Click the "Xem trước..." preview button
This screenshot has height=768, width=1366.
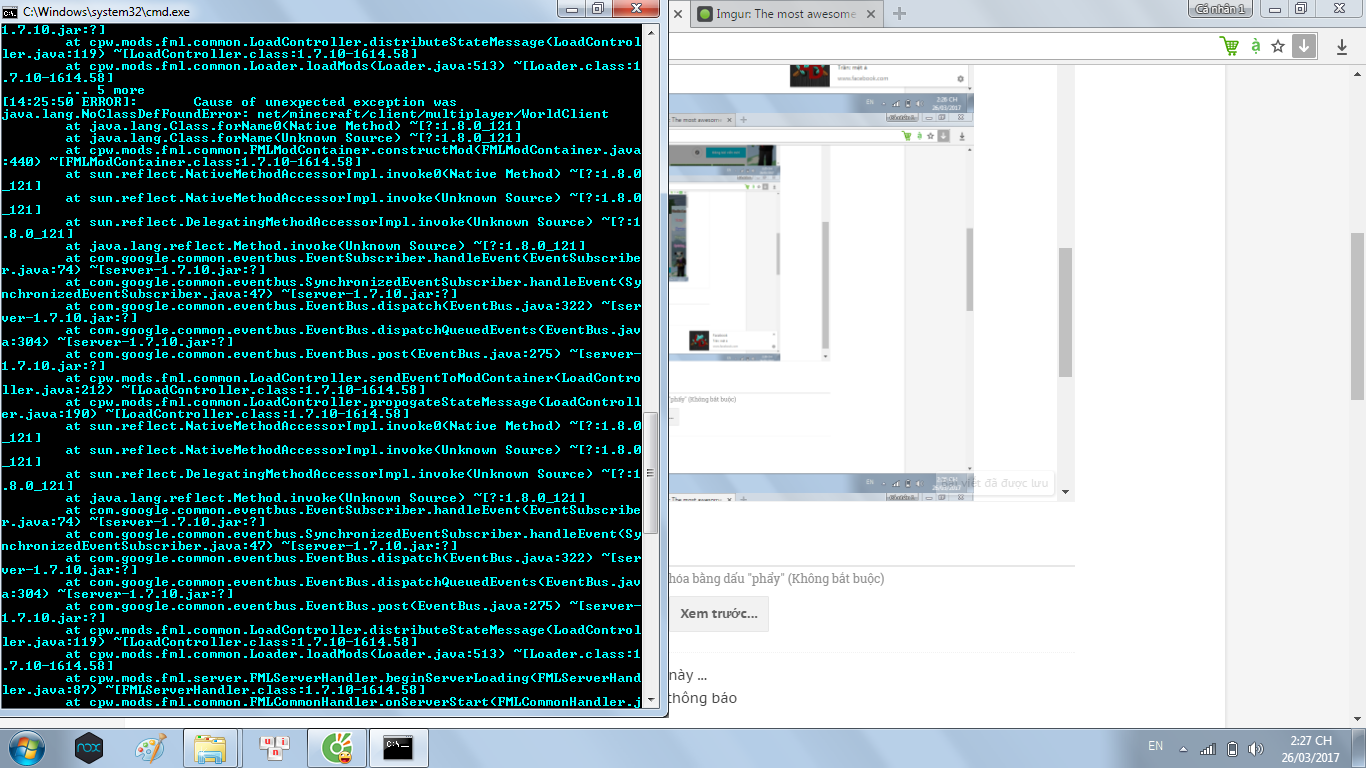pyautogui.click(x=719, y=614)
